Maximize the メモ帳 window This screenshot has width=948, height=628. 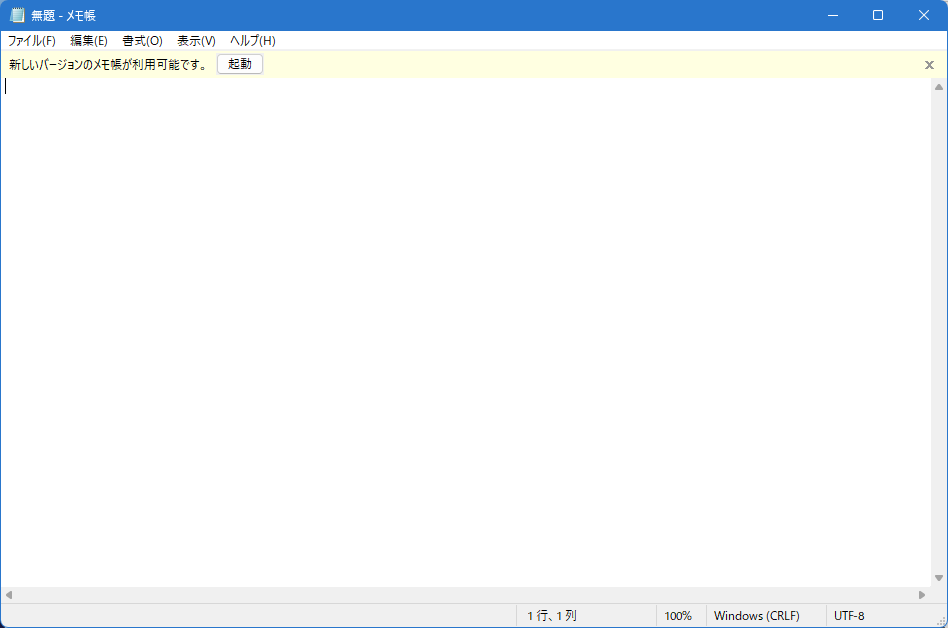(x=878, y=15)
